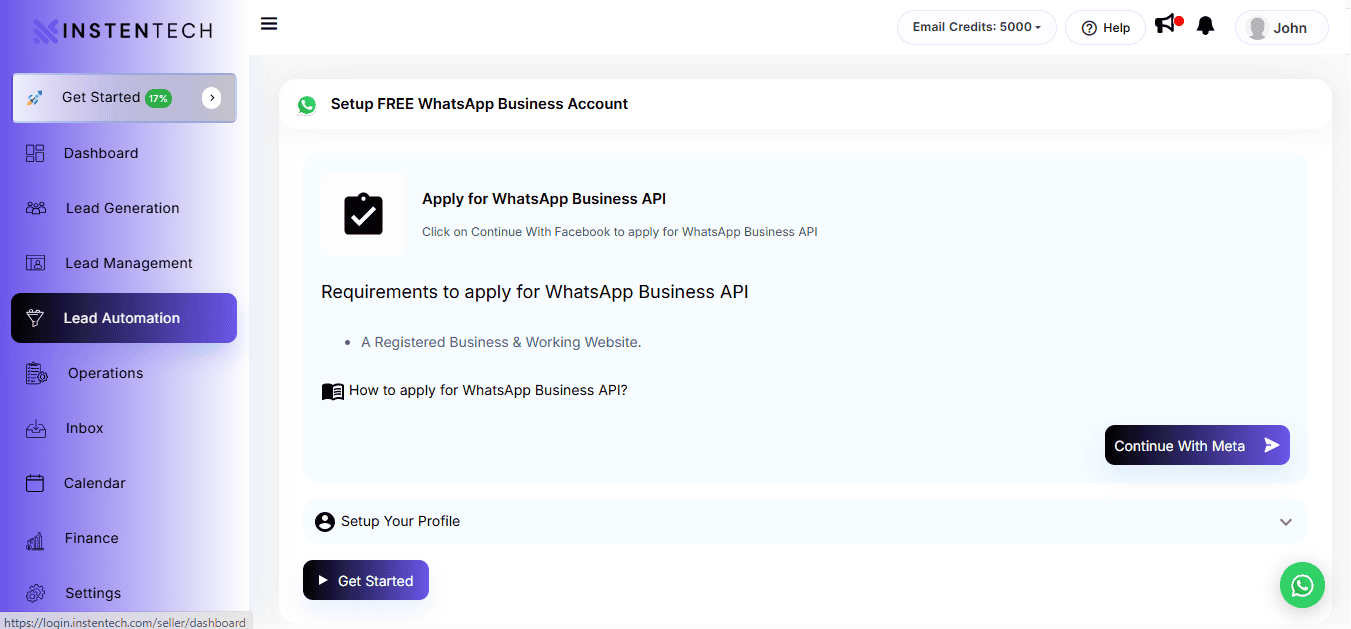Click the 'Click on Continue With Facebook' description
This screenshot has width=1351, height=629.
click(x=620, y=232)
